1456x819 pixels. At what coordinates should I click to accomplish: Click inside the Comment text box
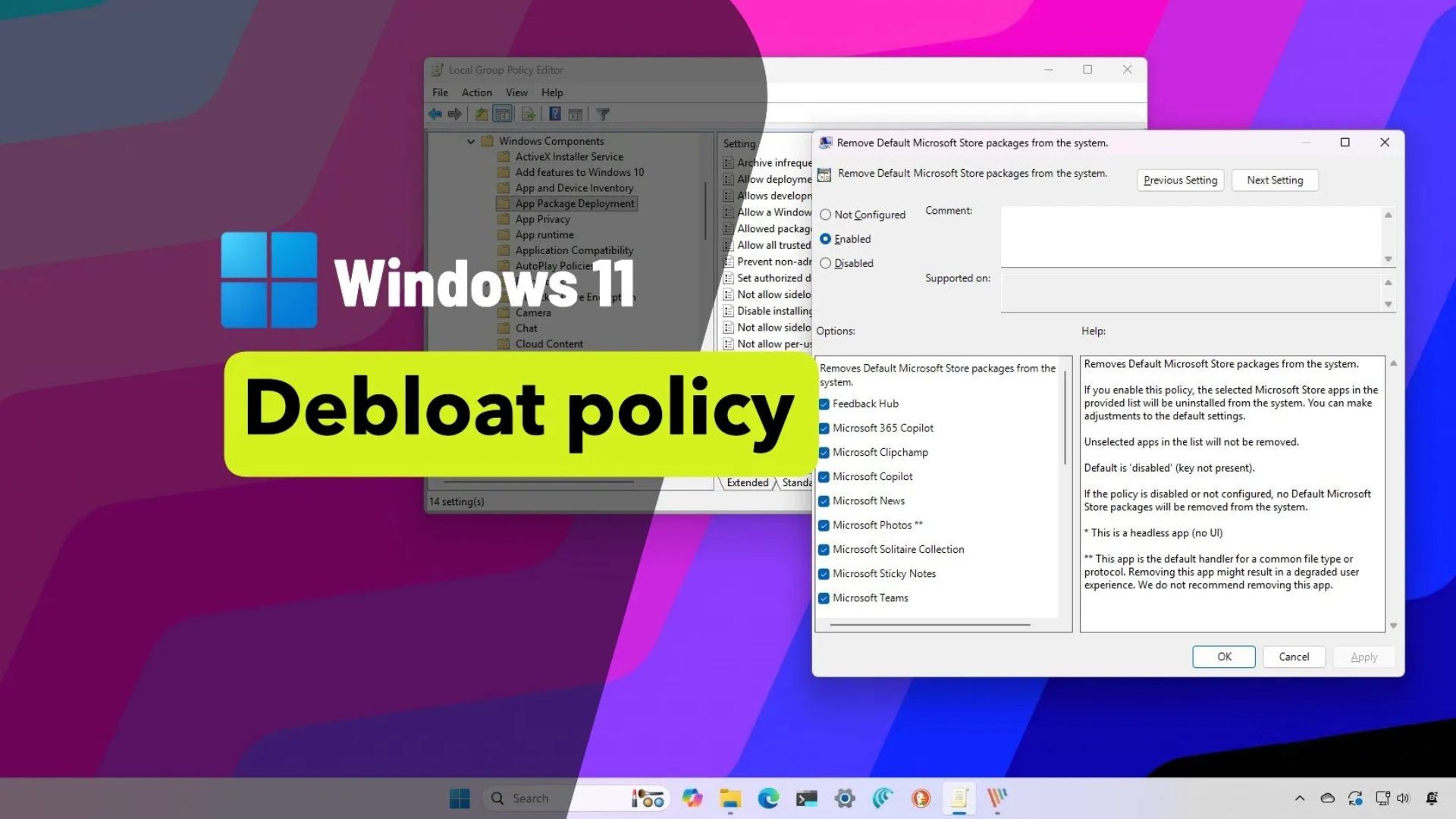pyautogui.click(x=1191, y=236)
